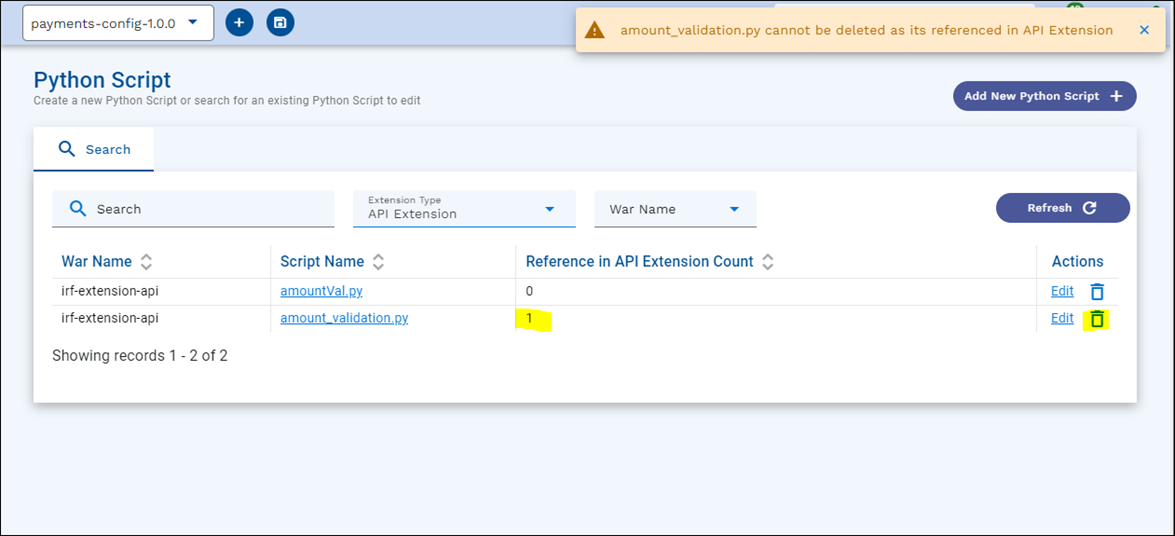Click trash icon for amount_validation.py row
1175x536 pixels.
click(1097, 319)
